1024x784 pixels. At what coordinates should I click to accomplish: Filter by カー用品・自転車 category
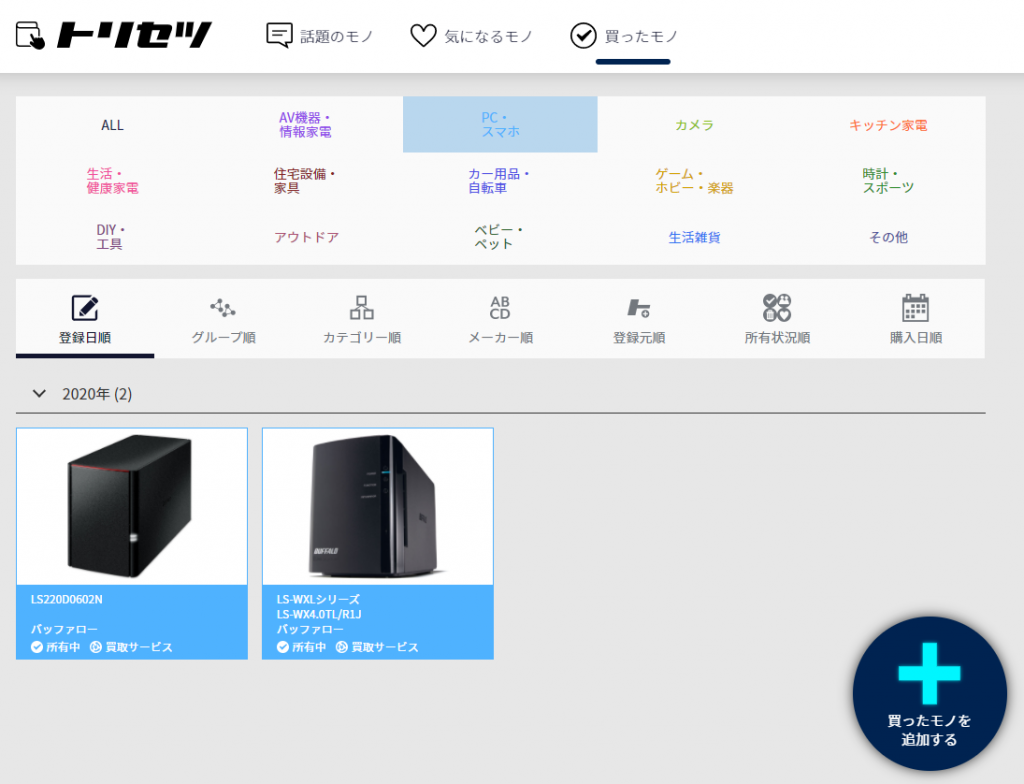tap(500, 181)
